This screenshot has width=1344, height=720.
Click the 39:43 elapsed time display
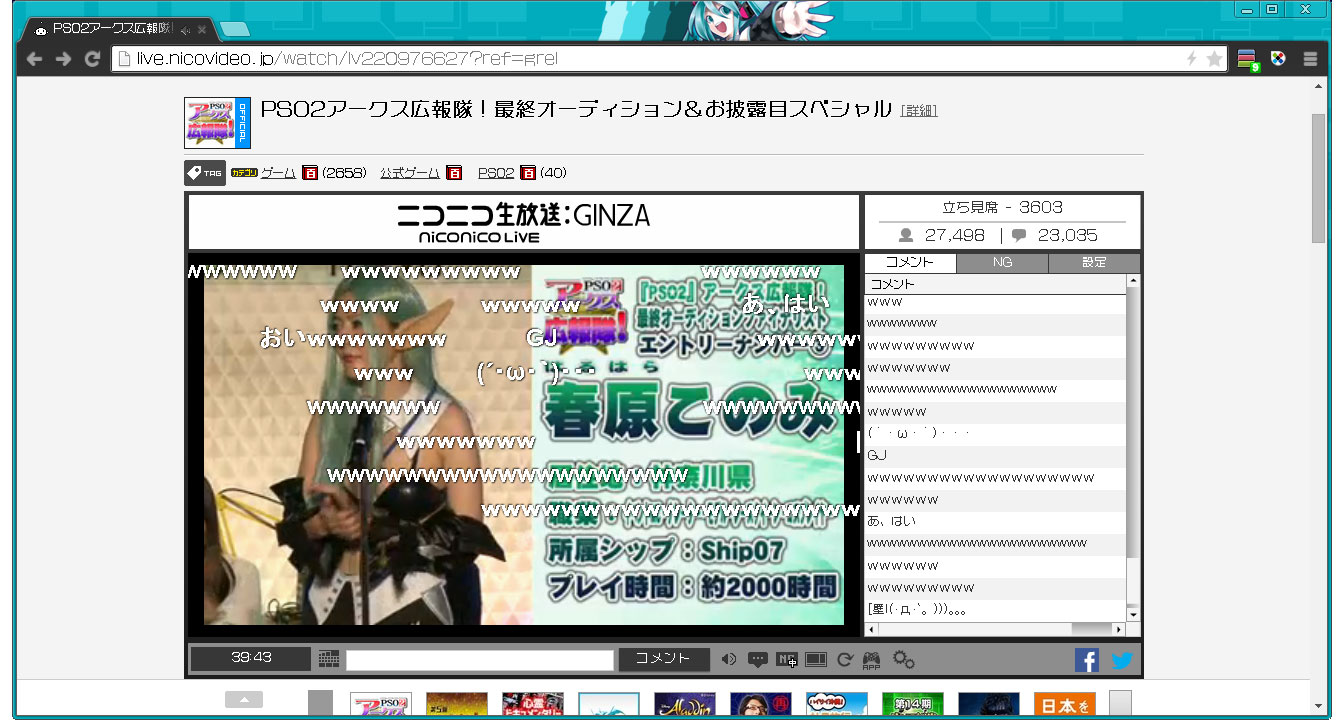tap(251, 658)
